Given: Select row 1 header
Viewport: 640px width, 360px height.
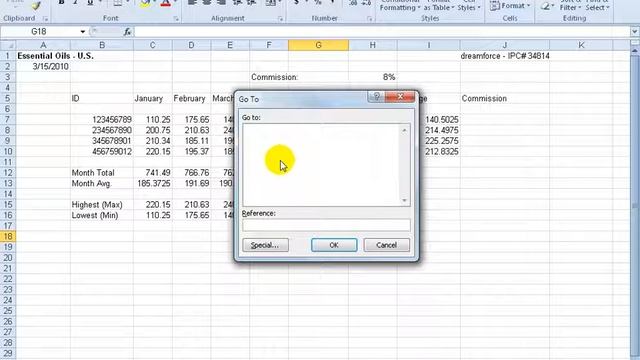Looking at the screenshot, I should (8, 56).
